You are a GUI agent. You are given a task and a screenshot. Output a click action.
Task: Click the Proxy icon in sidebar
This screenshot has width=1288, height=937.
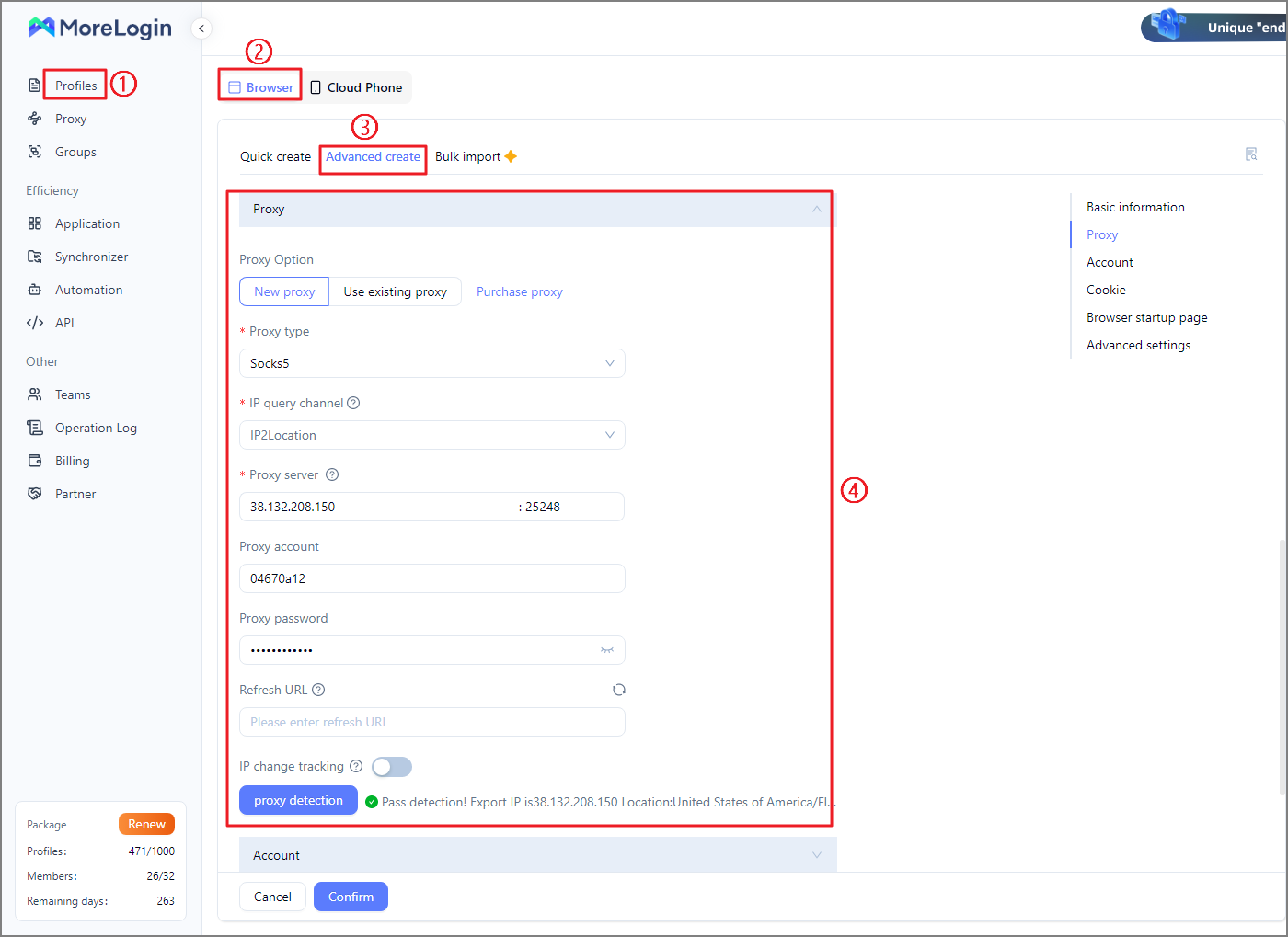tap(34, 119)
